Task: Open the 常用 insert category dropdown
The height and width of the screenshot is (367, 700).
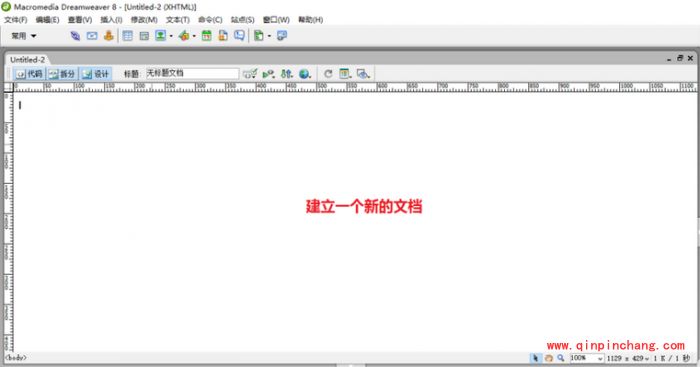Action: 24,36
